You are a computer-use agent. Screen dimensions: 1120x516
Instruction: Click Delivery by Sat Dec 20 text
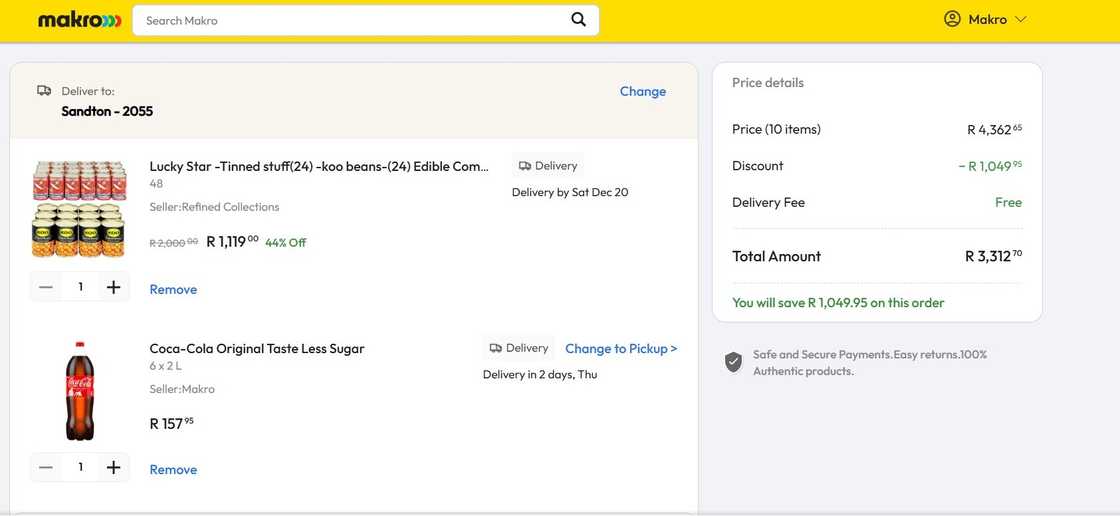[x=570, y=192]
